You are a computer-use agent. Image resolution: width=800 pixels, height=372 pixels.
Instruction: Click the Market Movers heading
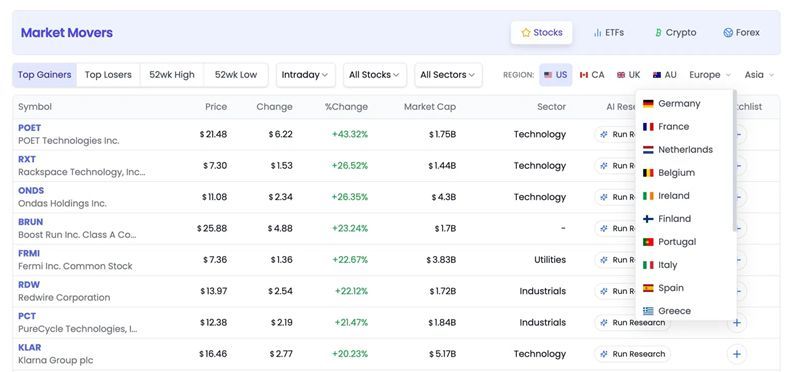point(67,33)
